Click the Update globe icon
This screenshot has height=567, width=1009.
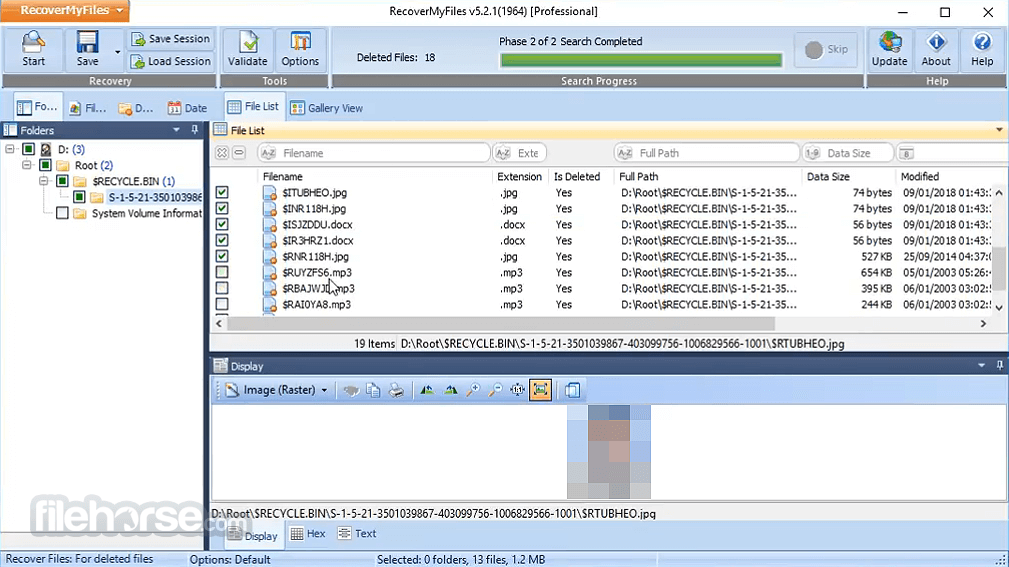[889, 49]
